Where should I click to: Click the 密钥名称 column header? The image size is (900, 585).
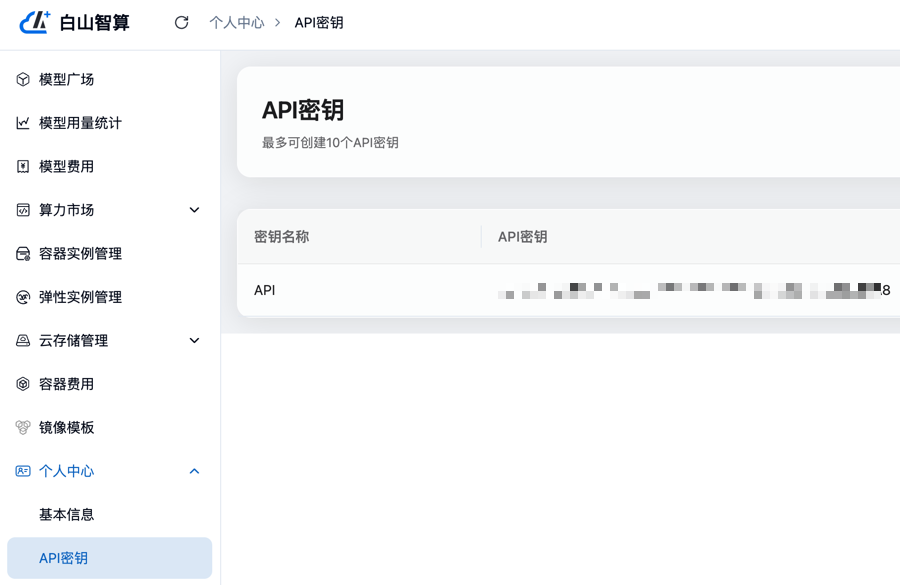click(281, 236)
